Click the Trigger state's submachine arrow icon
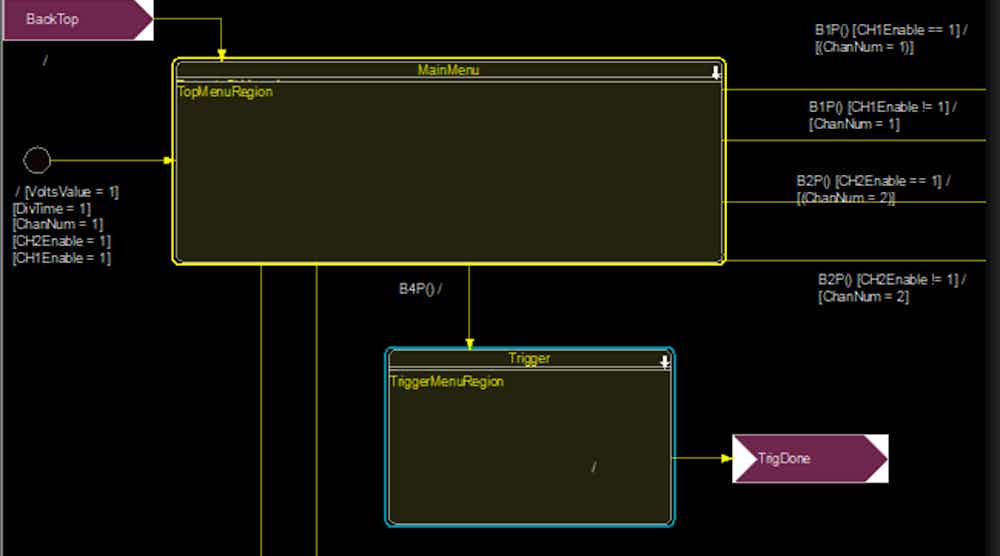The image size is (1000, 556). (664, 362)
